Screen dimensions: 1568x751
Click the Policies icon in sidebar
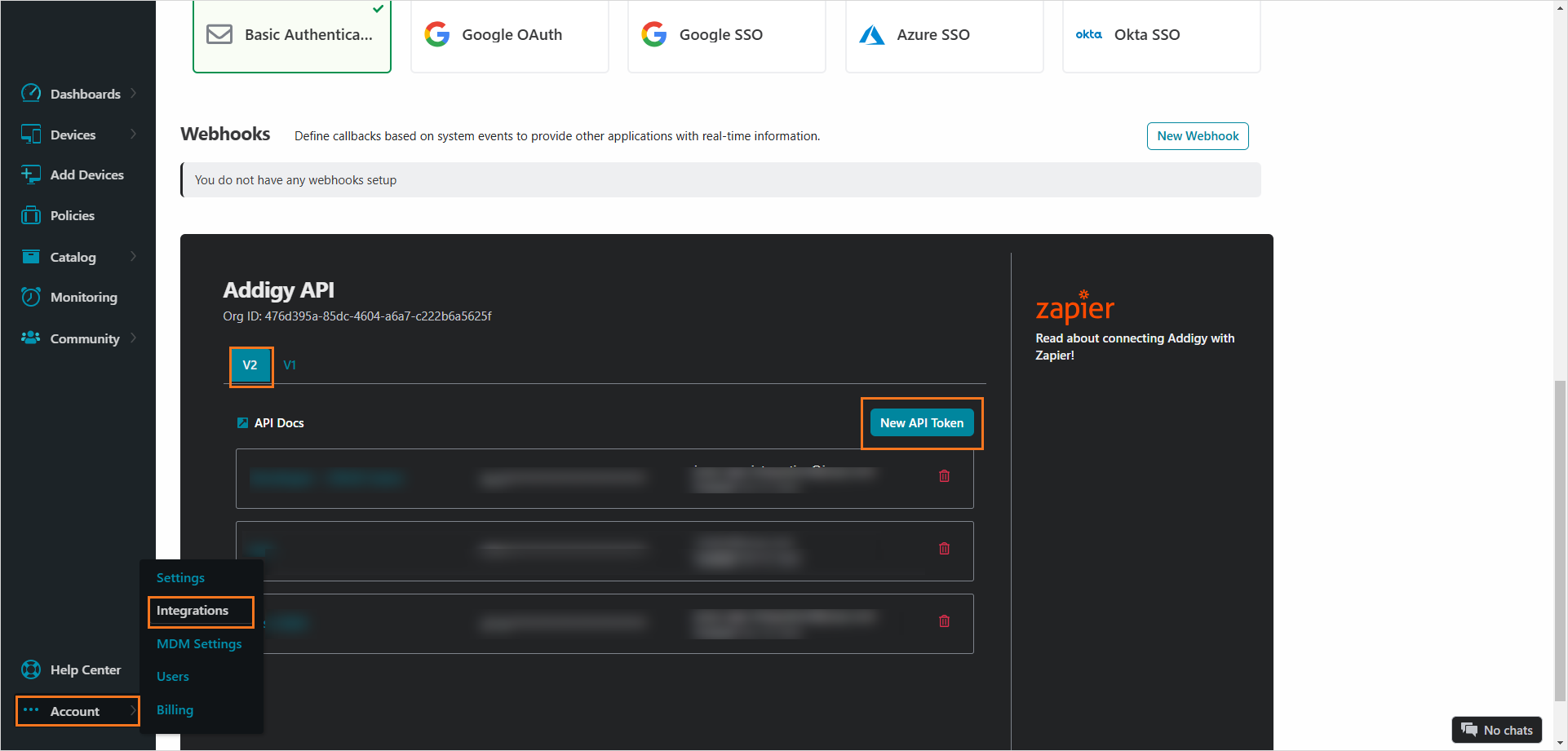31,215
